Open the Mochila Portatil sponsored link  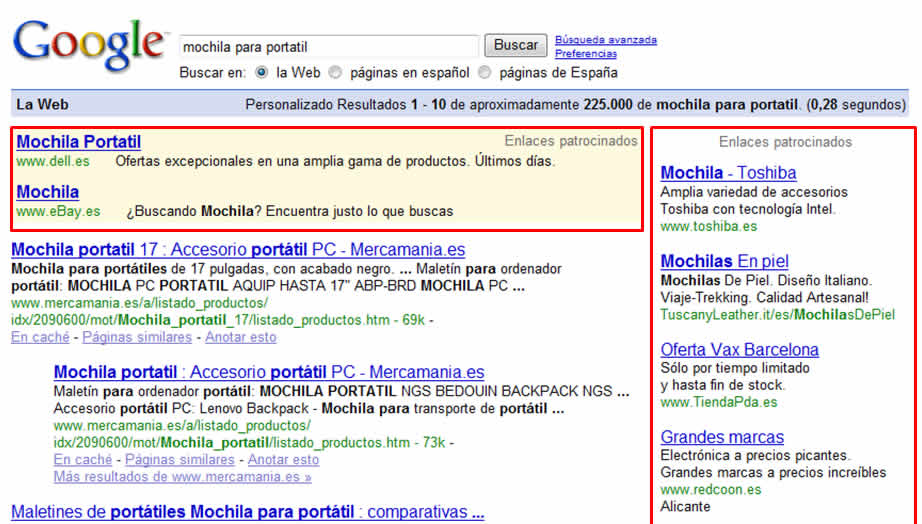click(x=79, y=142)
